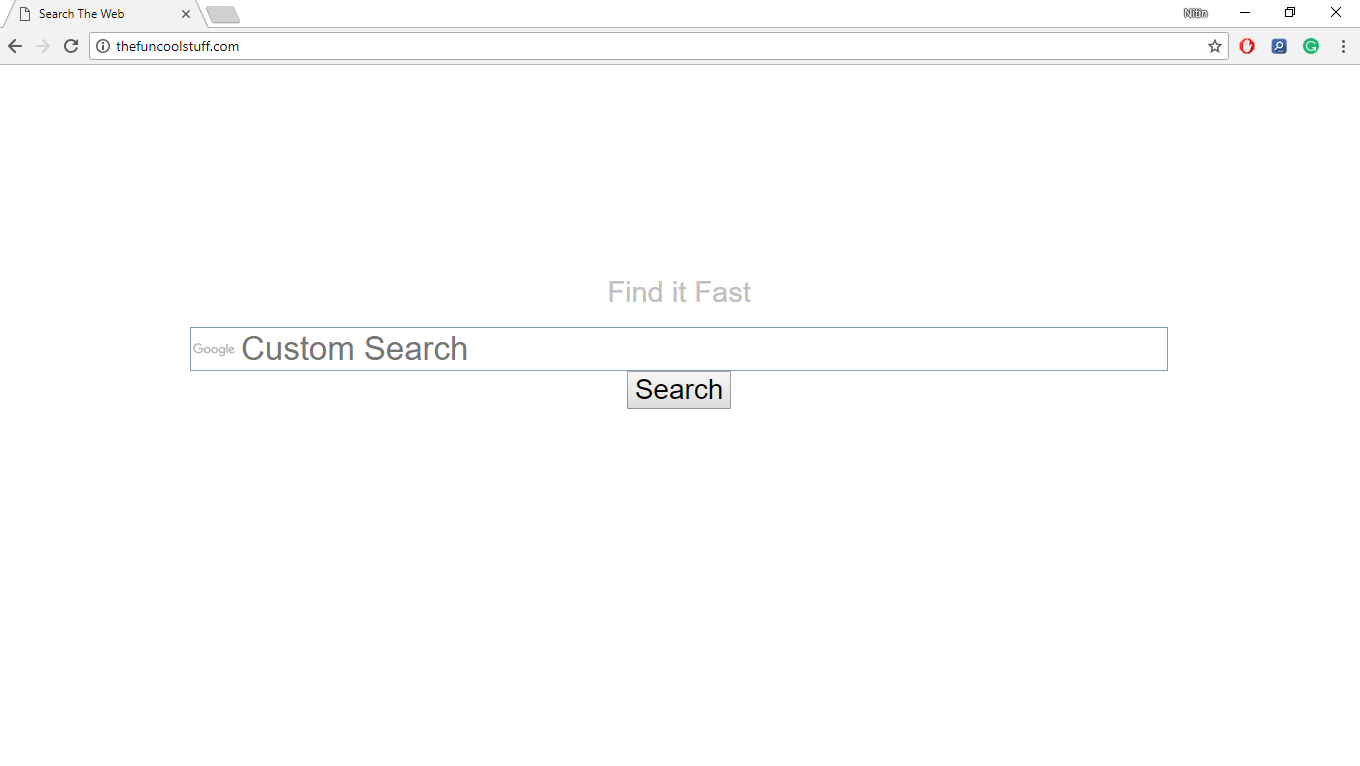This screenshot has width=1360, height=766.
Task: Open the red ad-blocker extension
Action: [x=1247, y=46]
